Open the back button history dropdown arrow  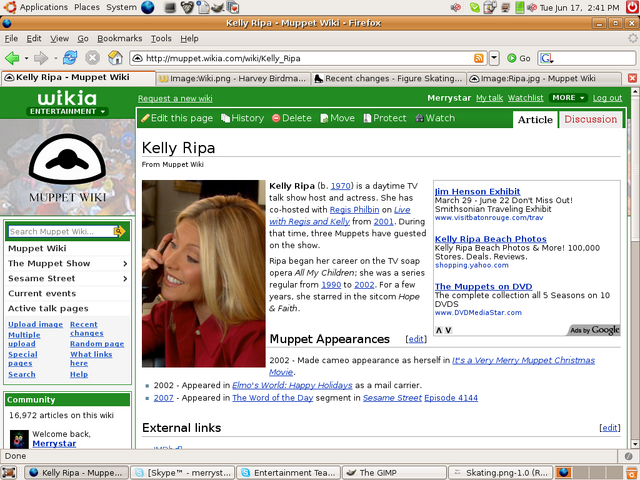pos(26,58)
